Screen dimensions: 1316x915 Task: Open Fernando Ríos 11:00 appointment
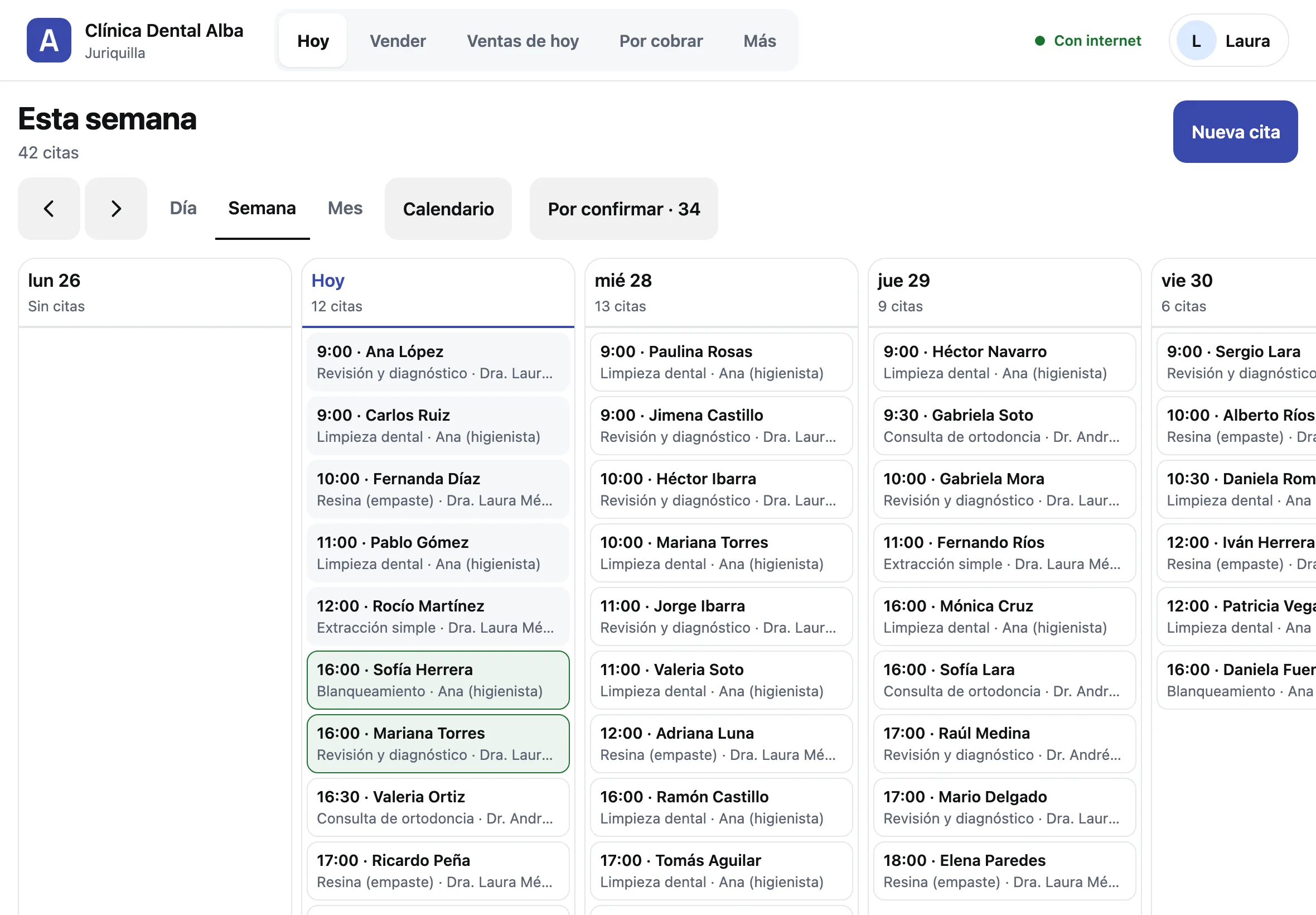pyautogui.click(x=1004, y=553)
